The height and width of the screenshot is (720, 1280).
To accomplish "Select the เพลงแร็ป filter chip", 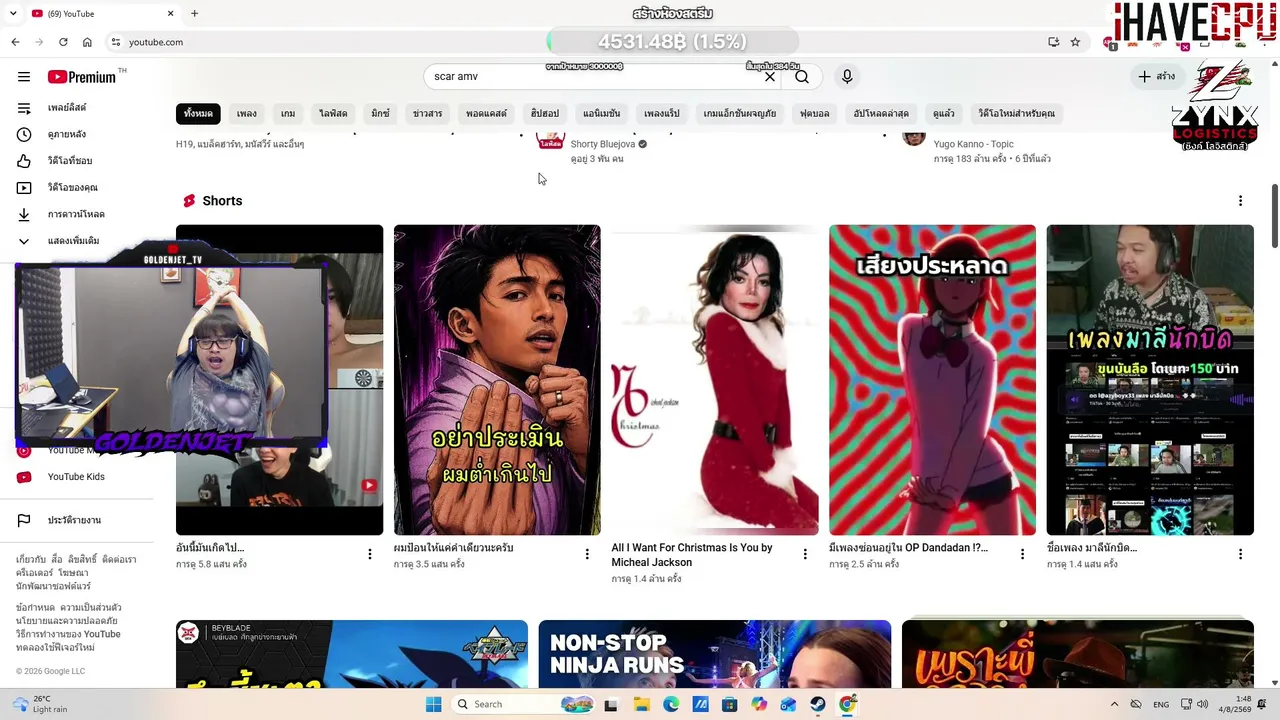I will click(662, 114).
